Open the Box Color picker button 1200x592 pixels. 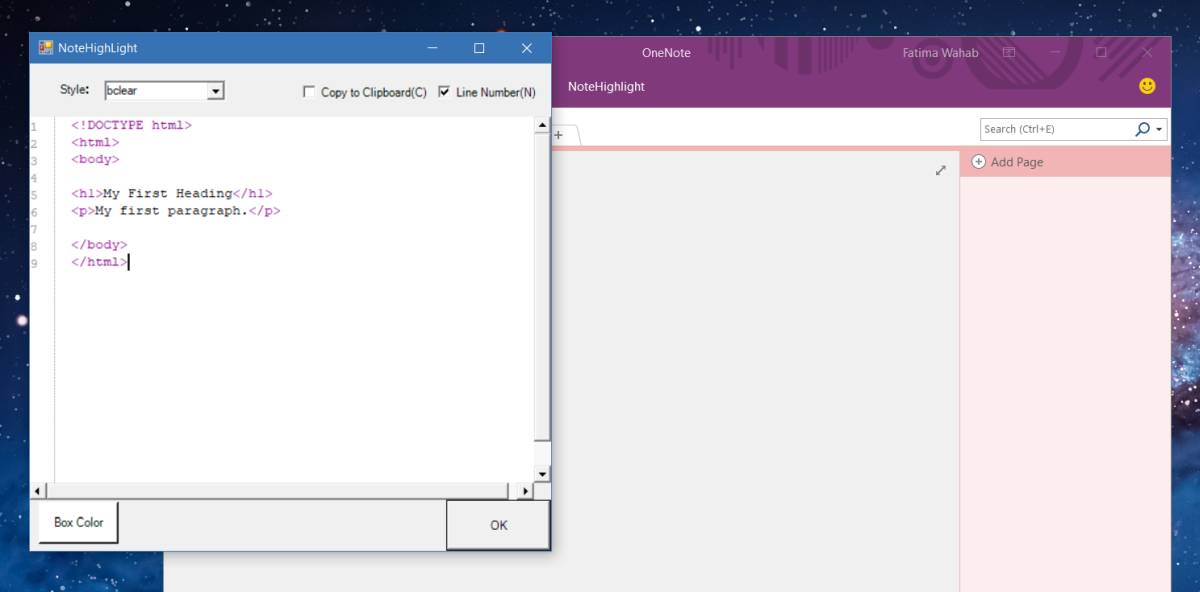pos(78,522)
